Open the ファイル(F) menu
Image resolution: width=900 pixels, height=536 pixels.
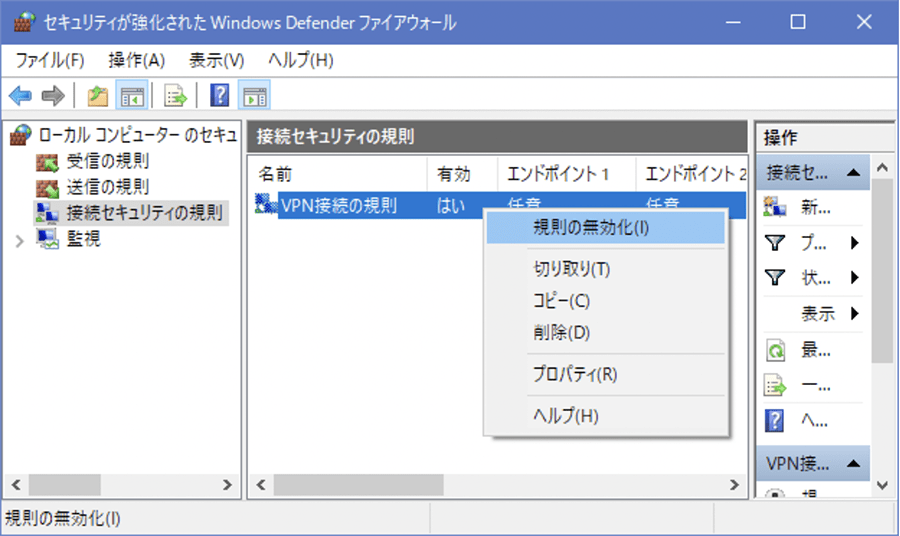(49, 60)
